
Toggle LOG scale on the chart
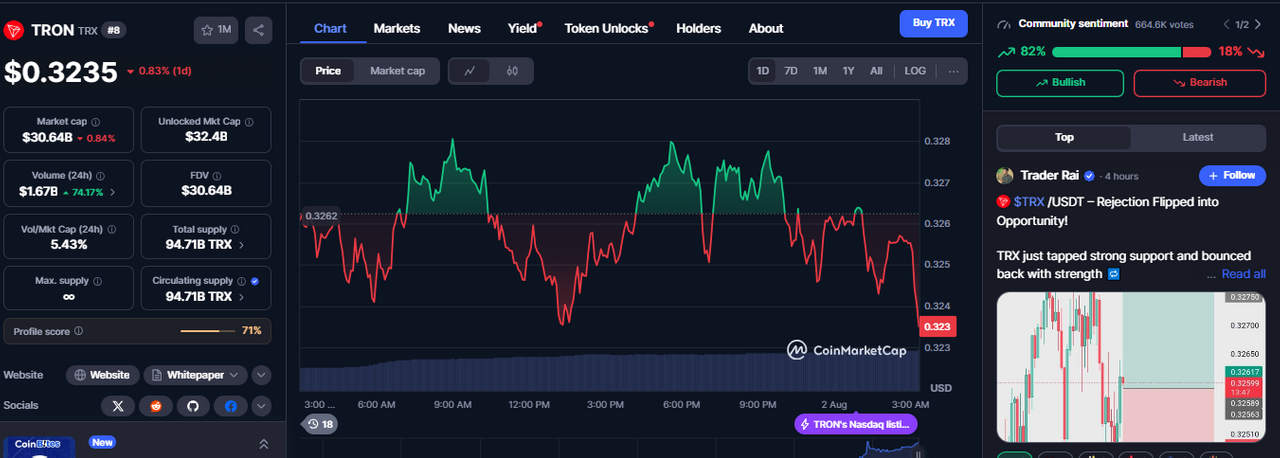point(915,71)
